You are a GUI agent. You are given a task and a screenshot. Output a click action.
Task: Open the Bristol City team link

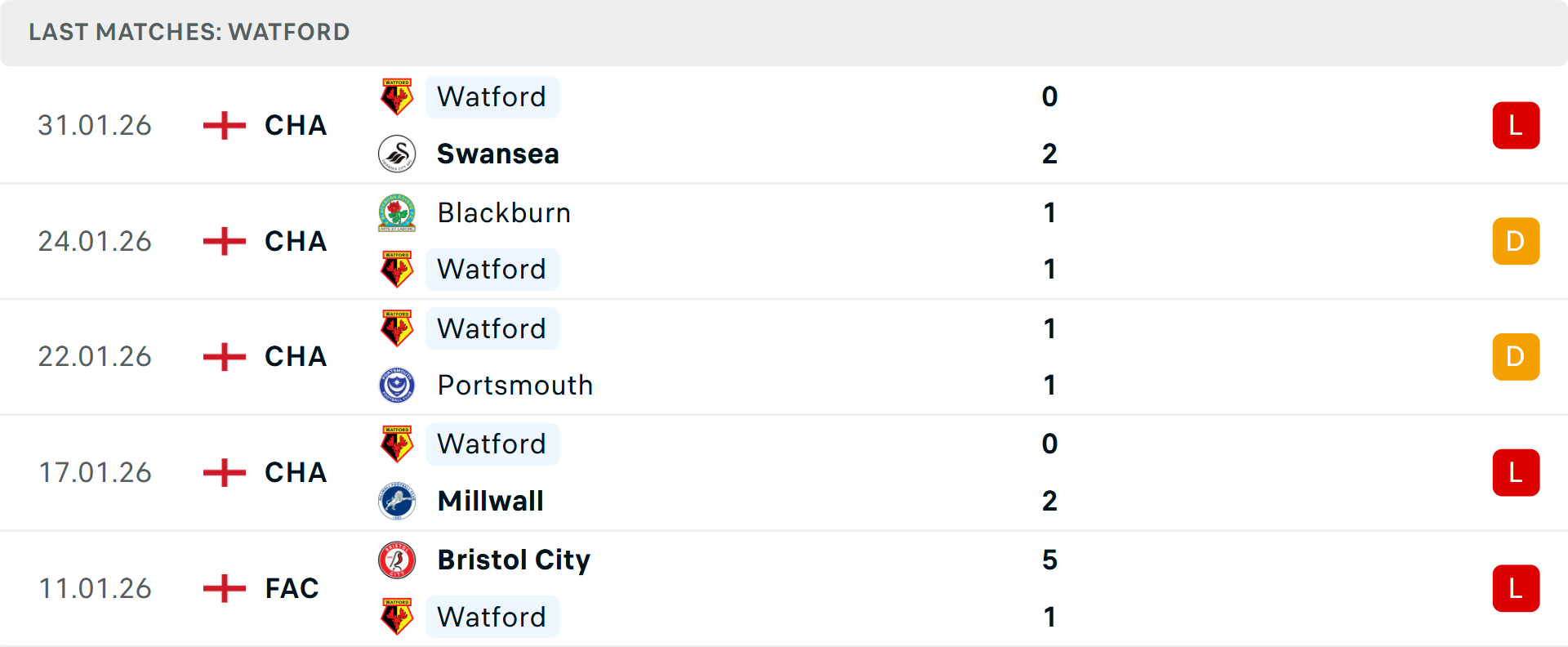click(x=513, y=560)
